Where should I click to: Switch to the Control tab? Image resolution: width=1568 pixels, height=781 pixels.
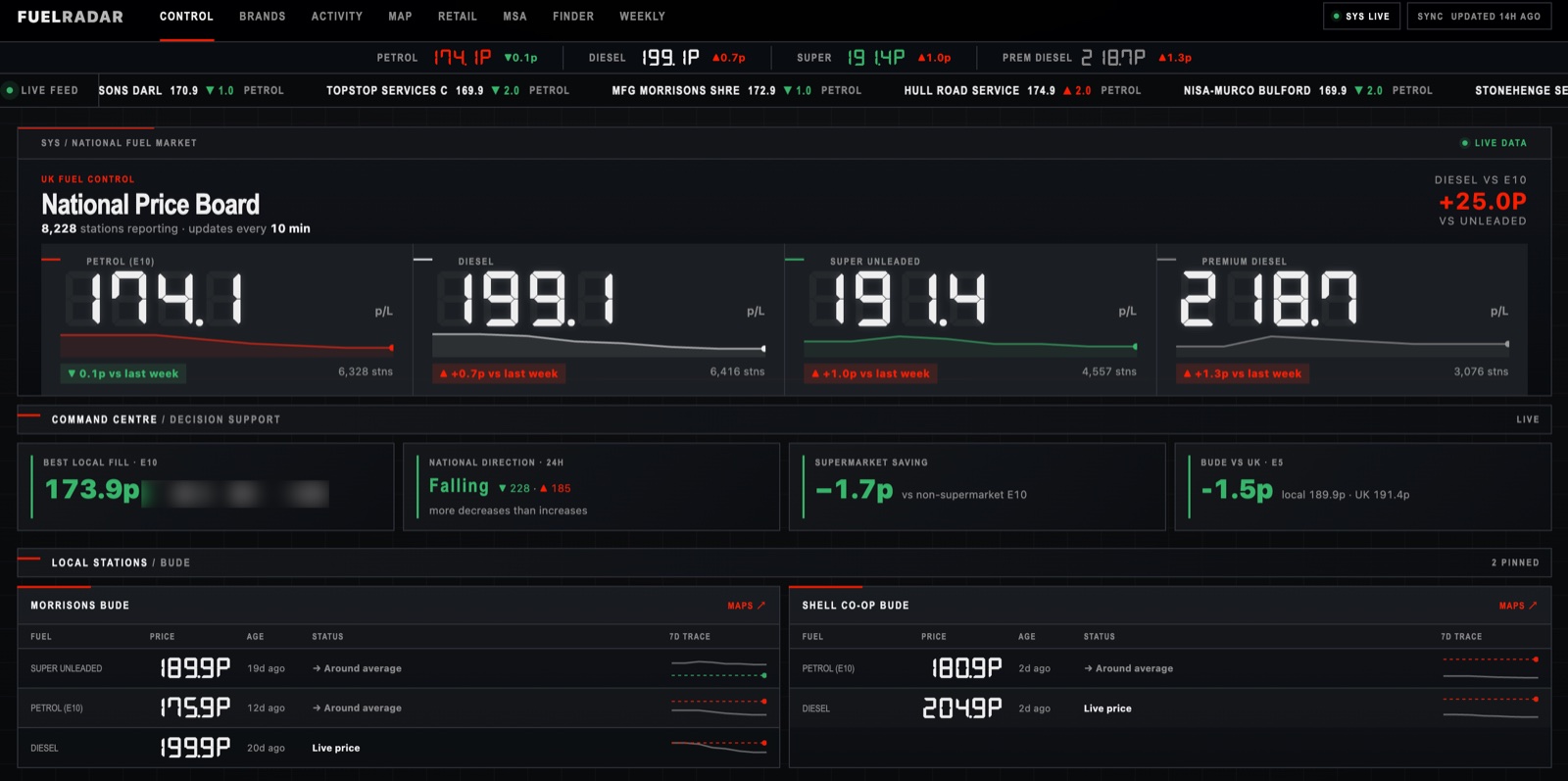pyautogui.click(x=186, y=17)
